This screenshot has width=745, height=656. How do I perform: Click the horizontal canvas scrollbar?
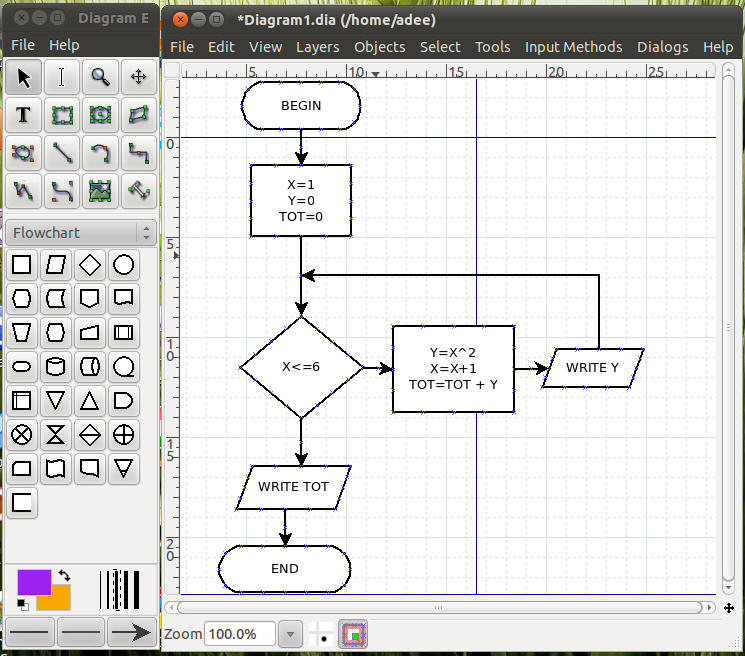click(x=439, y=608)
